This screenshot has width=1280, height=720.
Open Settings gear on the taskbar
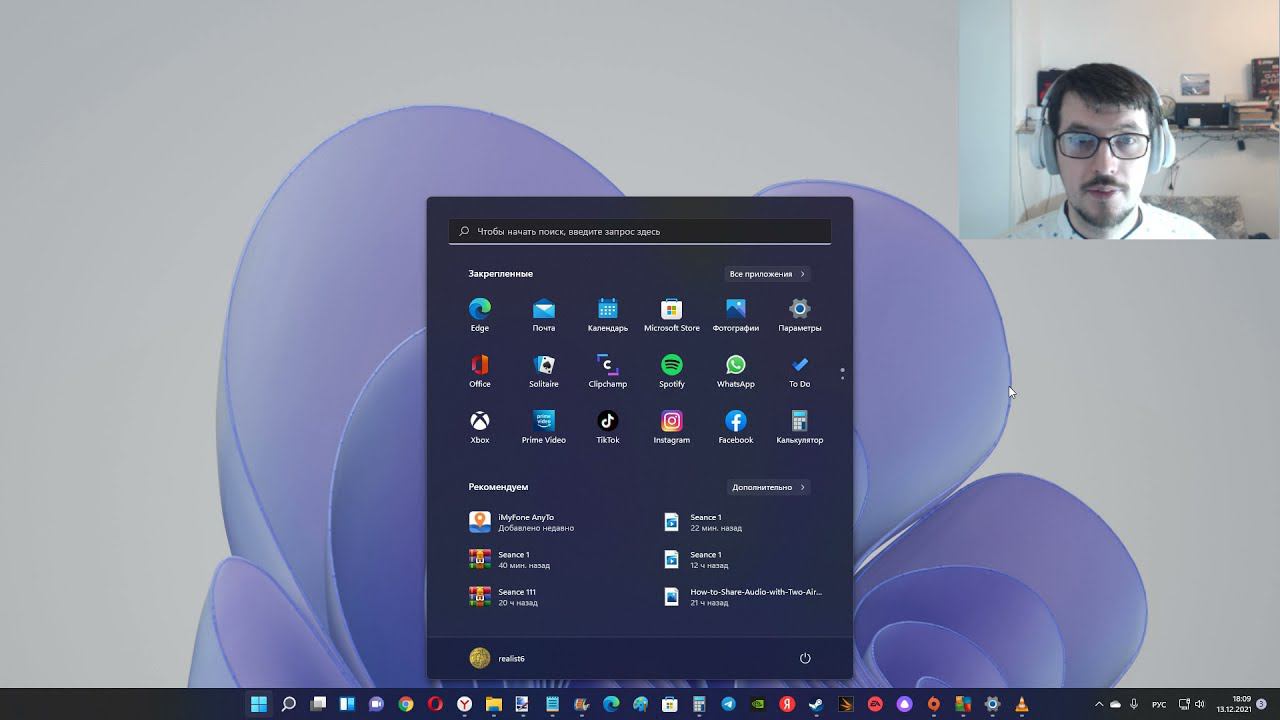(992, 704)
